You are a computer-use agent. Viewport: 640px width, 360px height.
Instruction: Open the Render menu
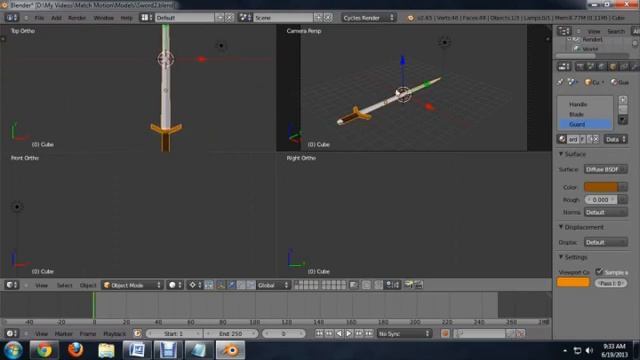(77, 18)
